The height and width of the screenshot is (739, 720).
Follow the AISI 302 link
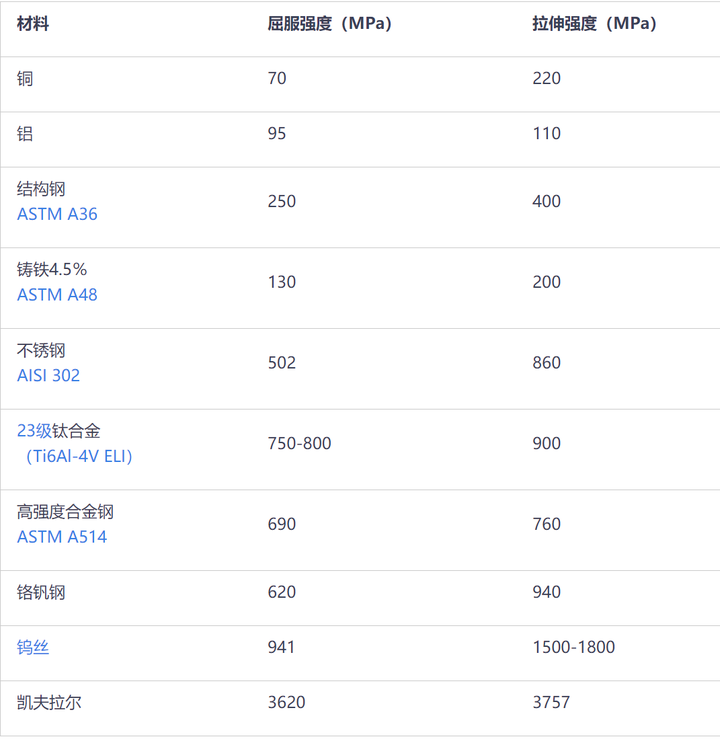click(48, 376)
